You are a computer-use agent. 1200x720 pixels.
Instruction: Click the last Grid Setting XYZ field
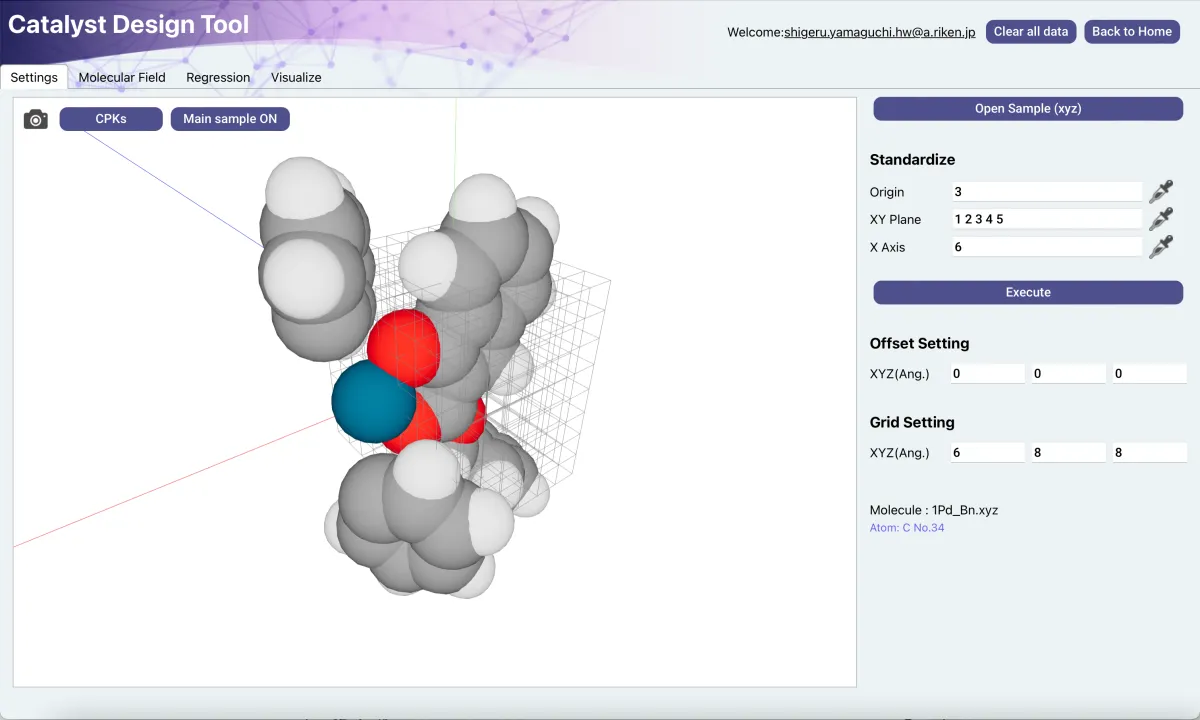[x=1149, y=453]
